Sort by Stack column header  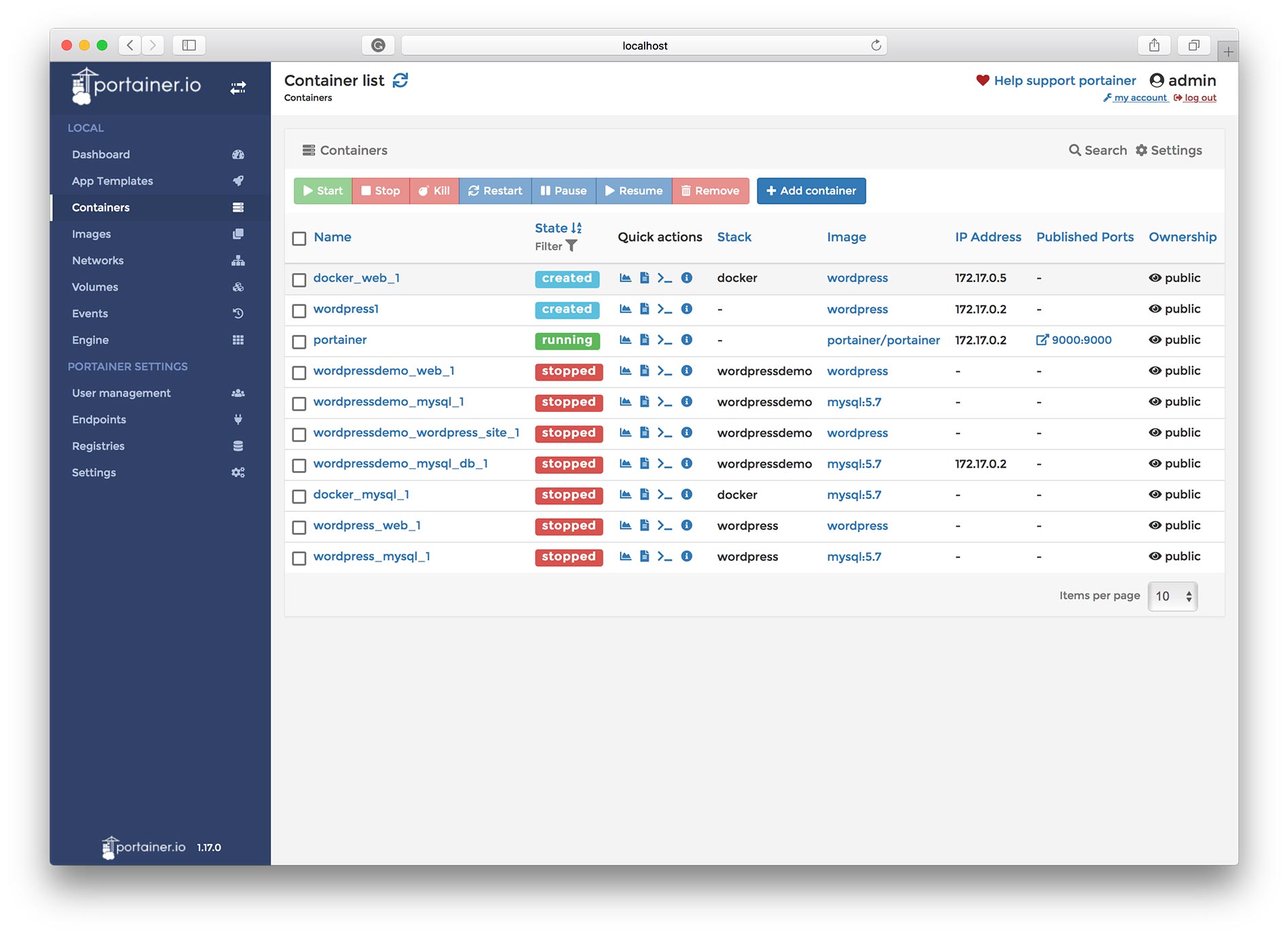(734, 237)
